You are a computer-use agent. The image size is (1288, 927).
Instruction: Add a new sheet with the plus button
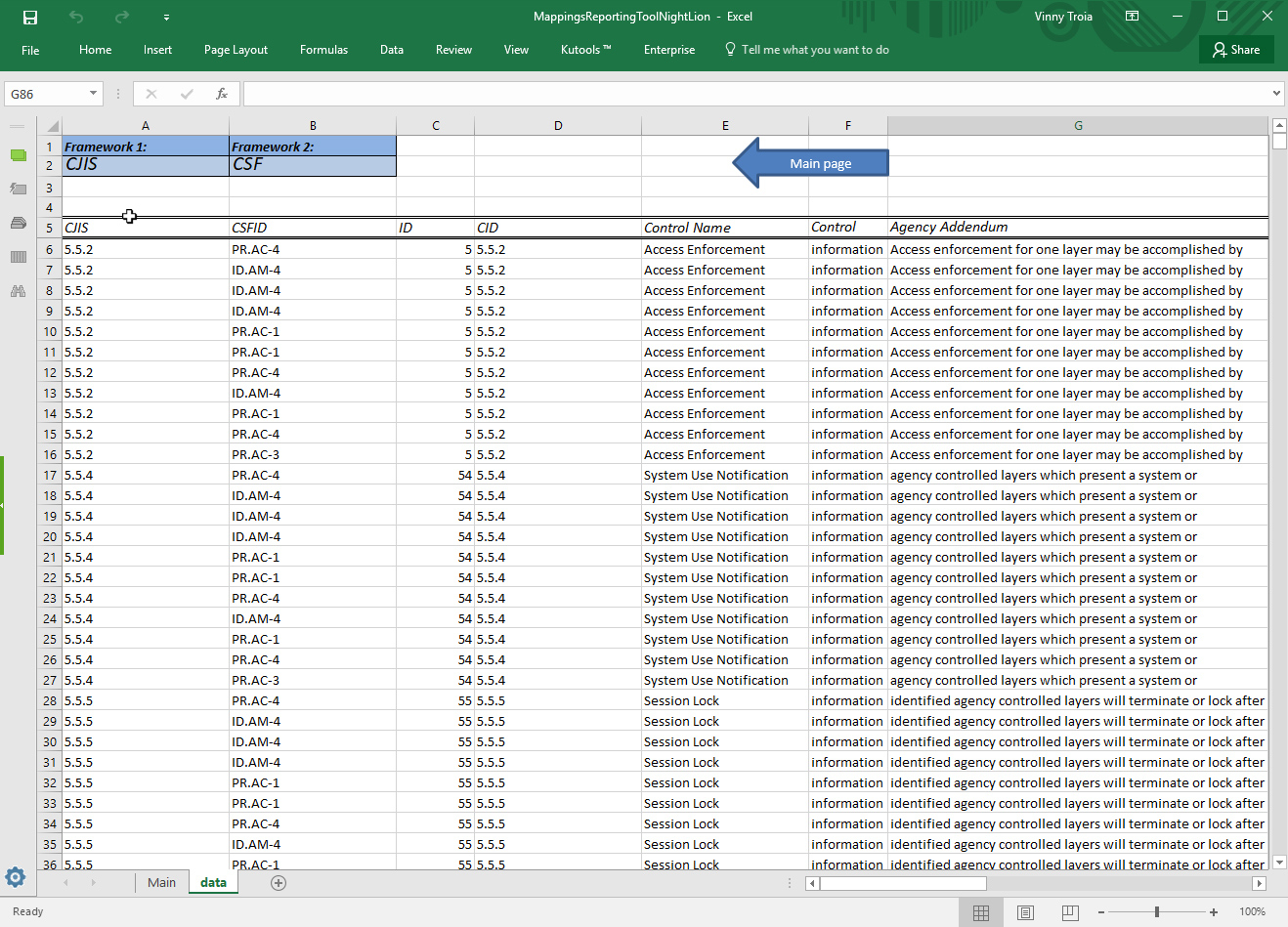pos(279,883)
